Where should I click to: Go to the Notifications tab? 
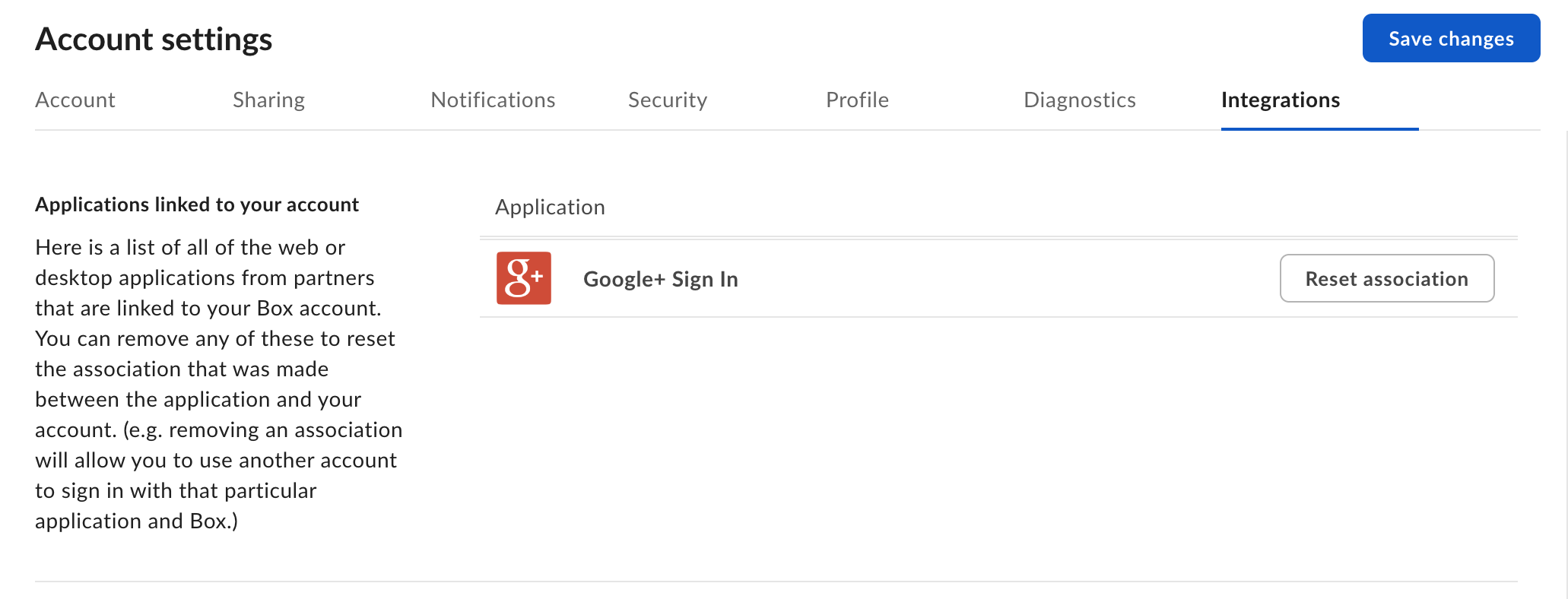(x=493, y=100)
